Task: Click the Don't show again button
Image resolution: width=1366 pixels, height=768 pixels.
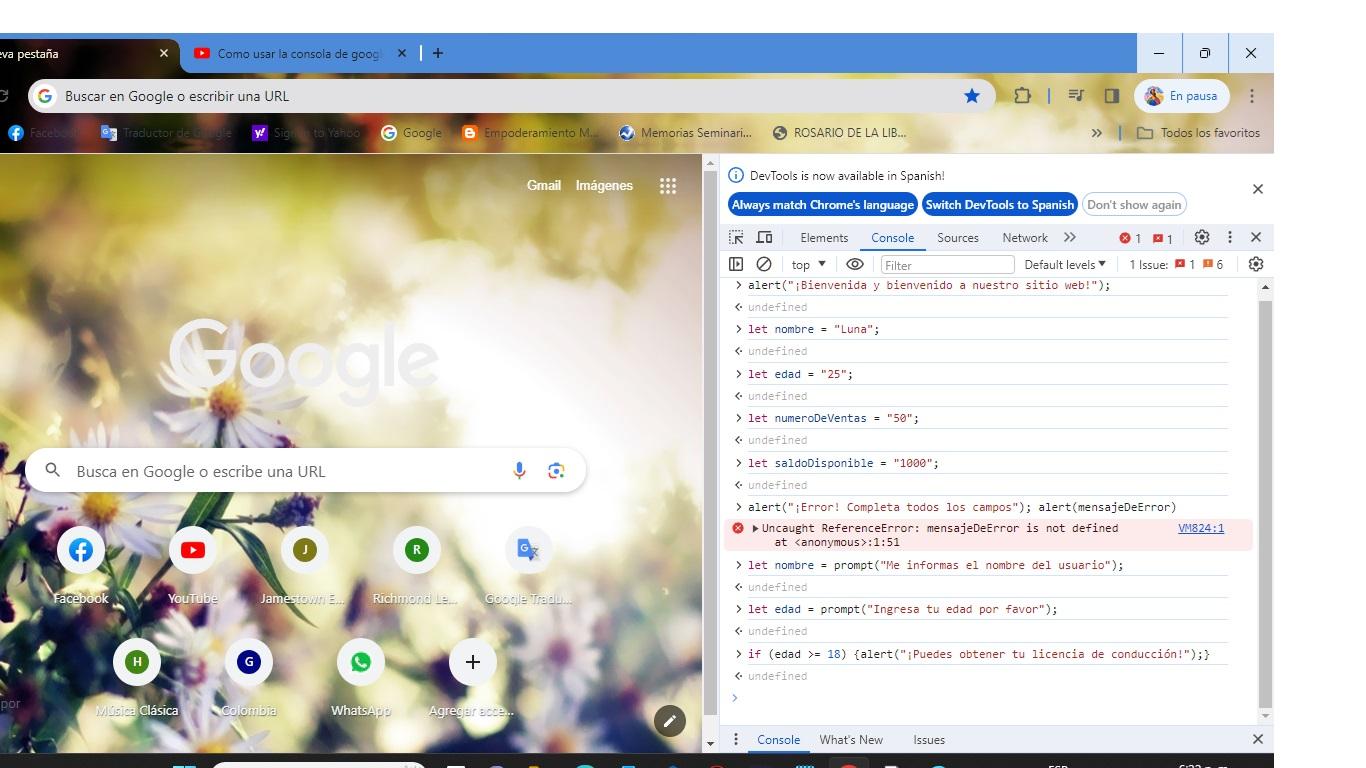Action: tap(1134, 204)
